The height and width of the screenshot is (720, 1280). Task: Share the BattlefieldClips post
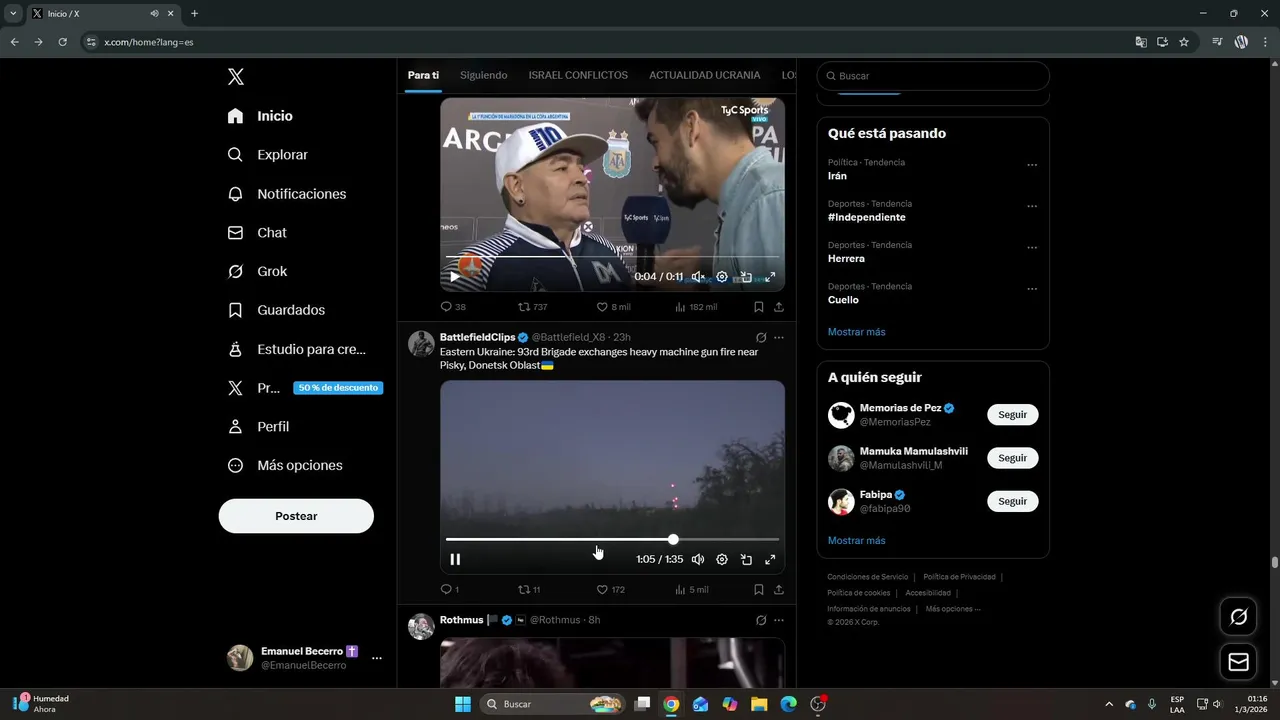pos(779,590)
